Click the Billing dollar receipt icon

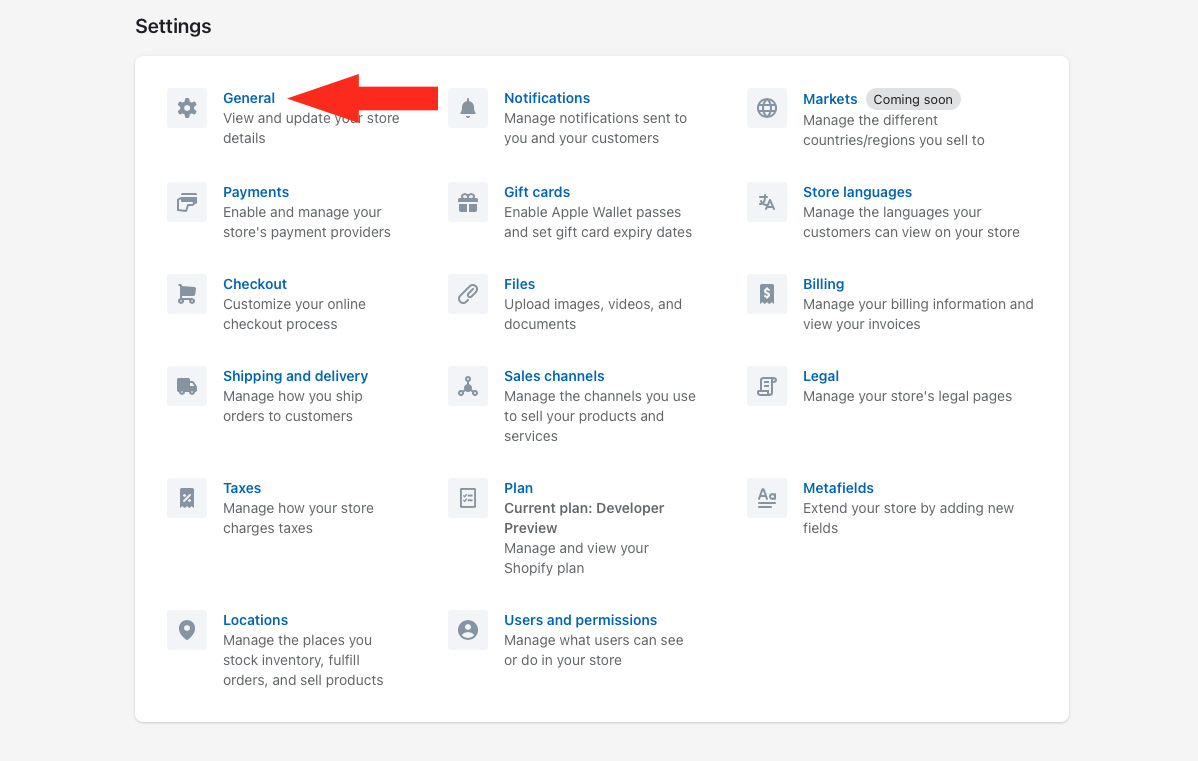[x=767, y=294]
